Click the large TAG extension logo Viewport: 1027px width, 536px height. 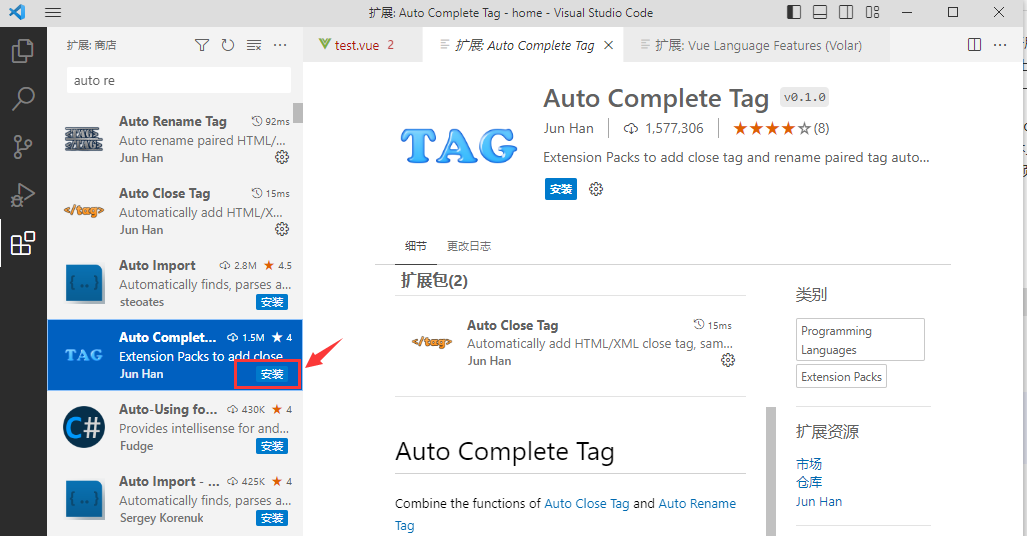point(458,145)
